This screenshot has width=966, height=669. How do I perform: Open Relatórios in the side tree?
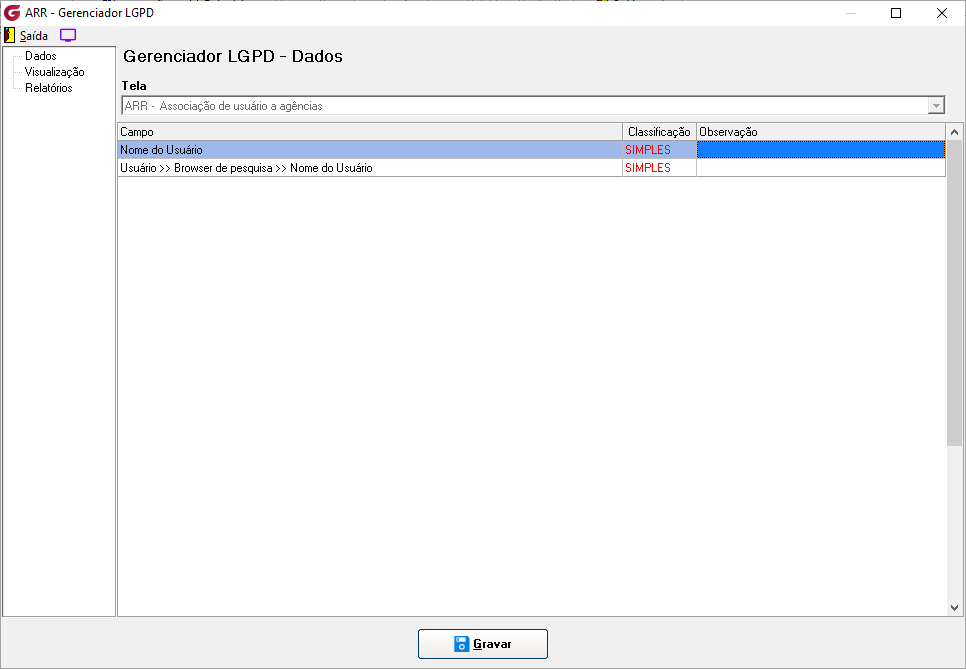(49, 88)
